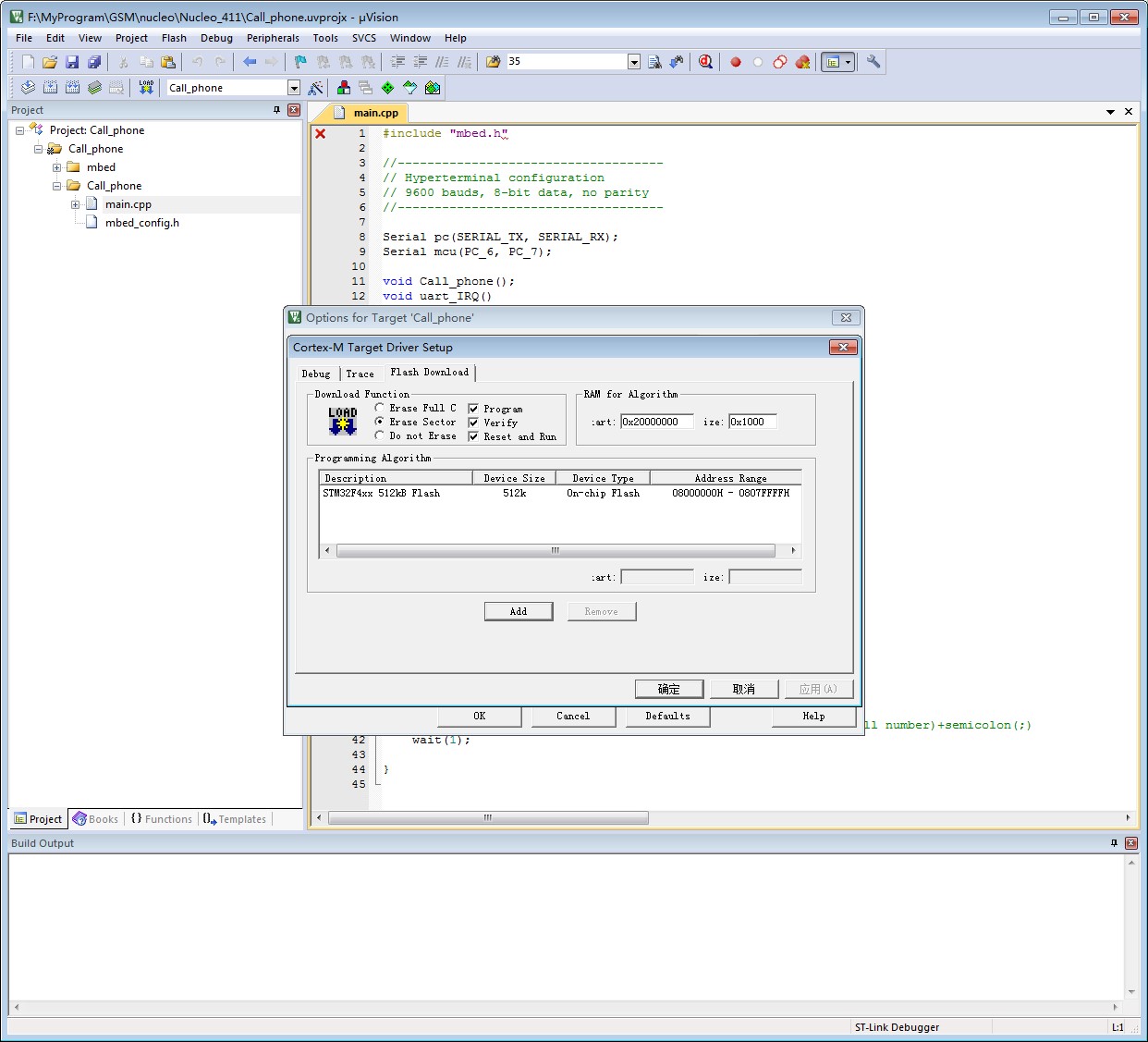Open the editor's active files list arrow
Screen dimensions: 1148x1042
pos(1110,112)
